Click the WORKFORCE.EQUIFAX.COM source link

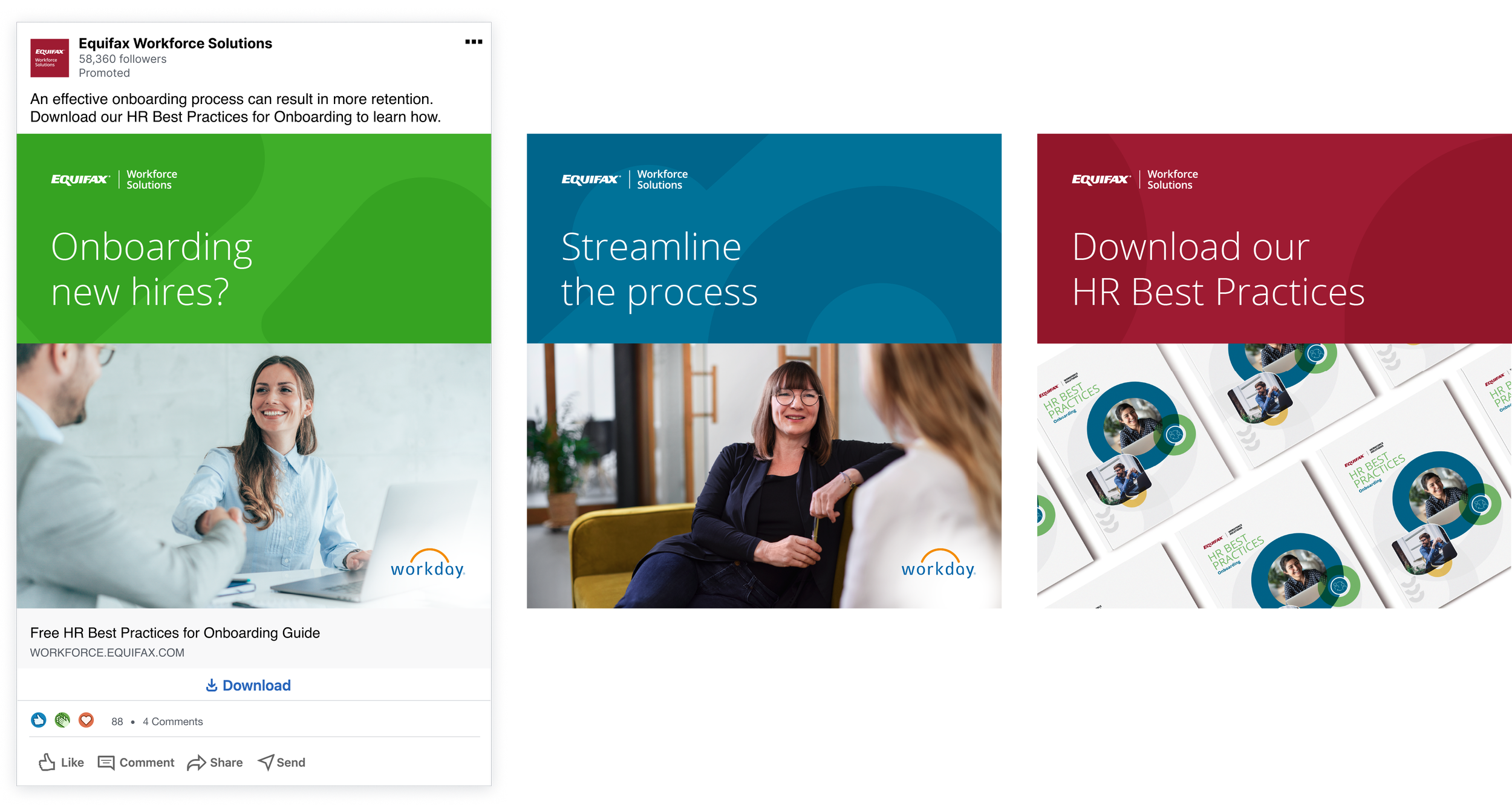[107, 653]
